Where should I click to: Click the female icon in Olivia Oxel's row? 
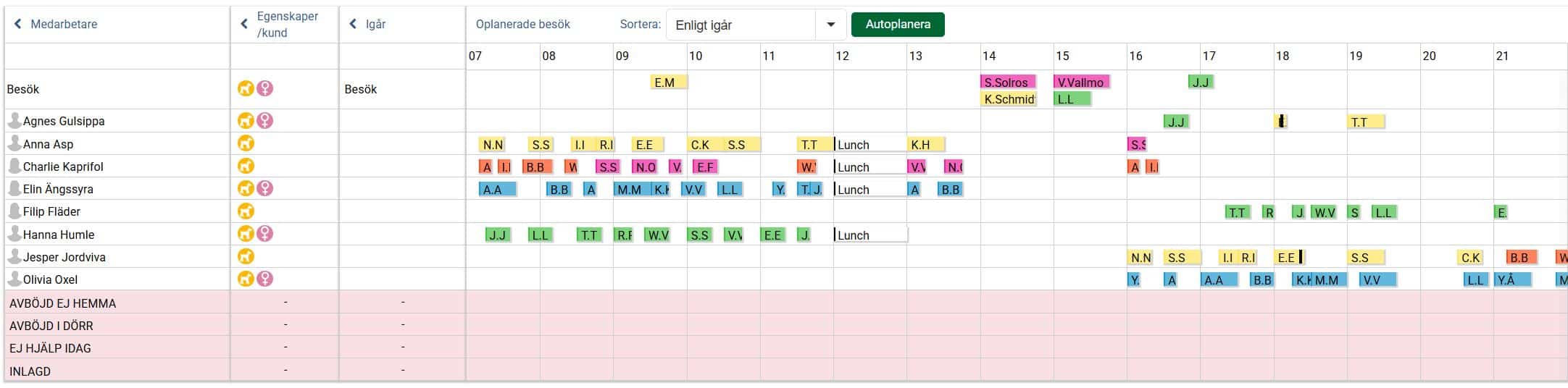(265, 279)
